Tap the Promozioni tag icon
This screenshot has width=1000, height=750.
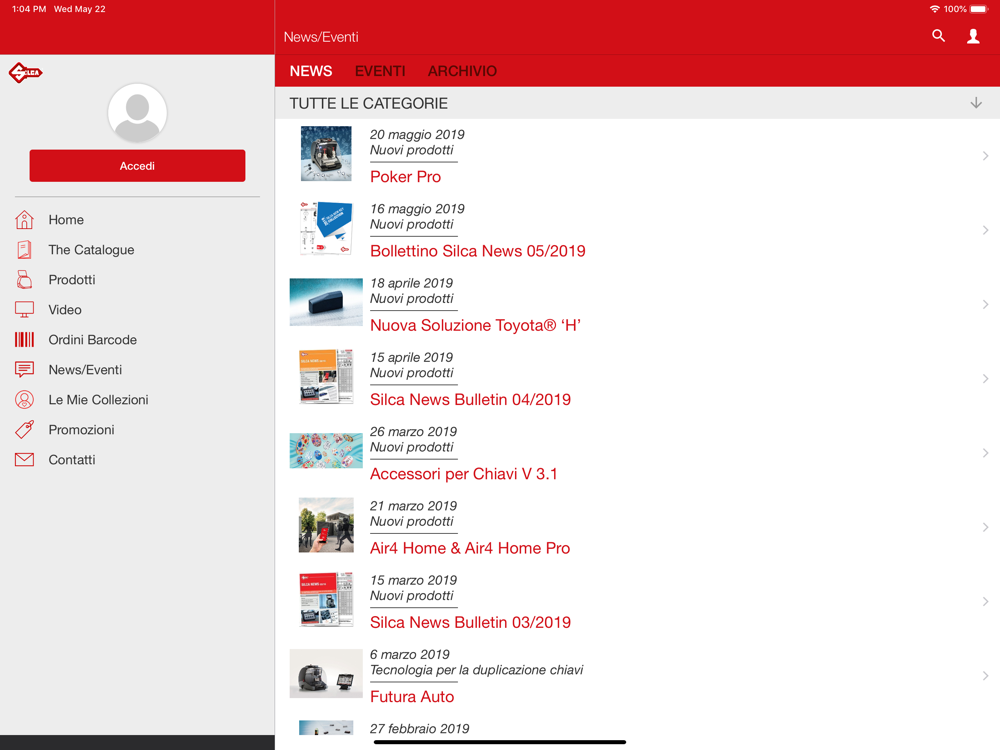tap(25, 430)
